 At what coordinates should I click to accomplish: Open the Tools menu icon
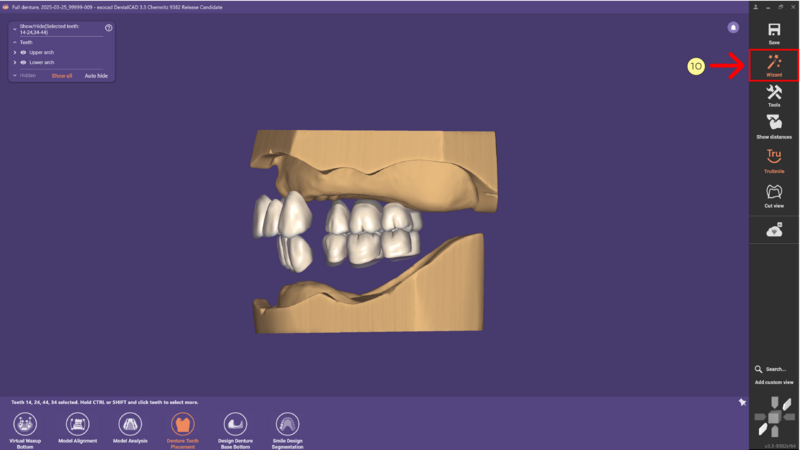pyautogui.click(x=774, y=92)
